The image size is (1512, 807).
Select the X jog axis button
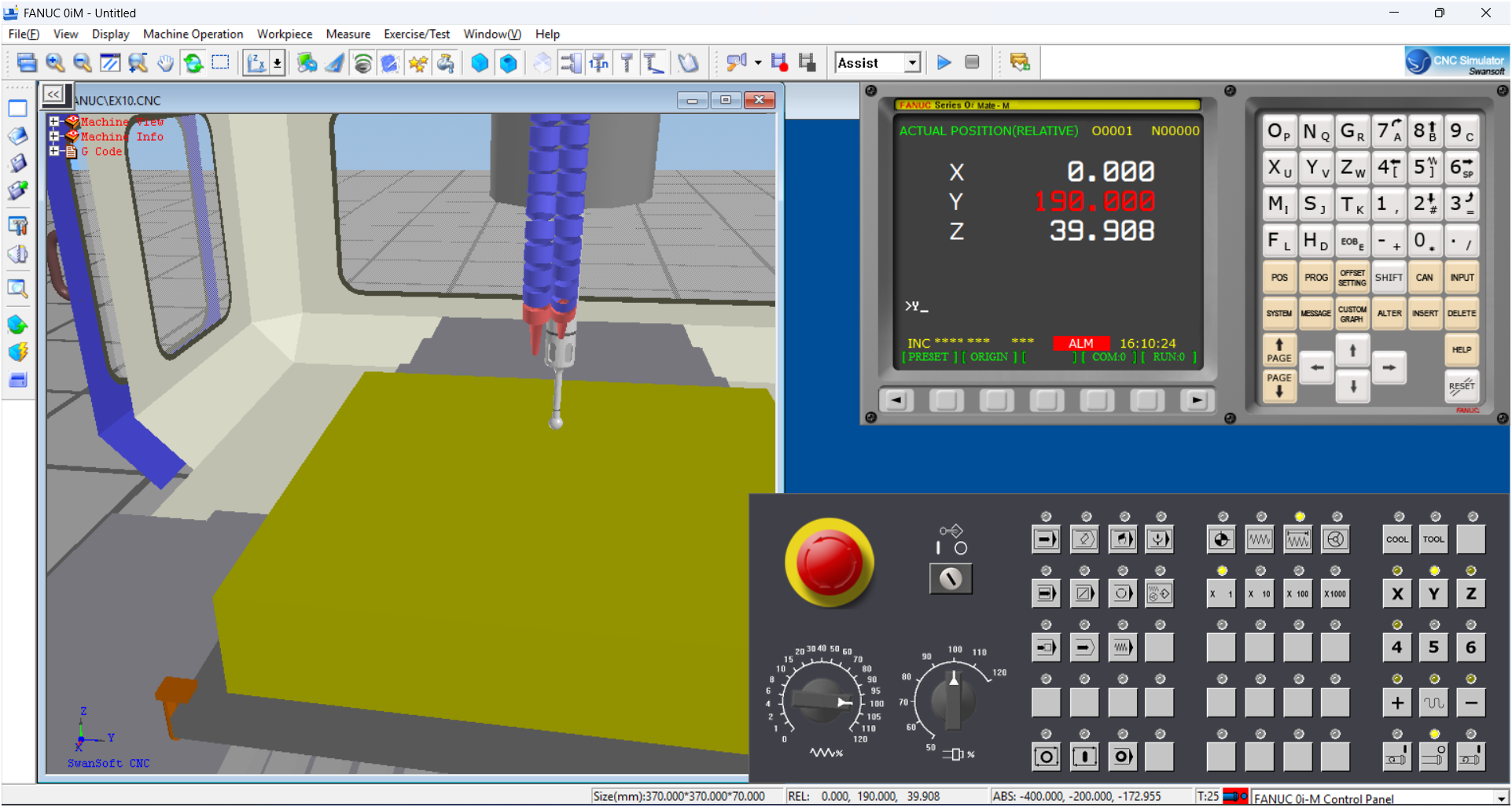click(x=1397, y=595)
